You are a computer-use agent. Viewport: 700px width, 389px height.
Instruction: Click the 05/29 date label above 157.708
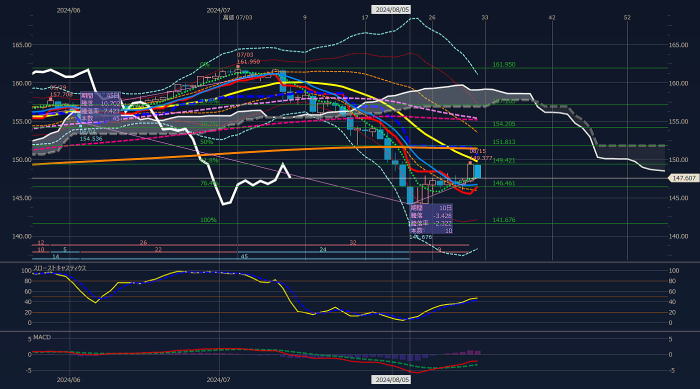(x=58, y=88)
